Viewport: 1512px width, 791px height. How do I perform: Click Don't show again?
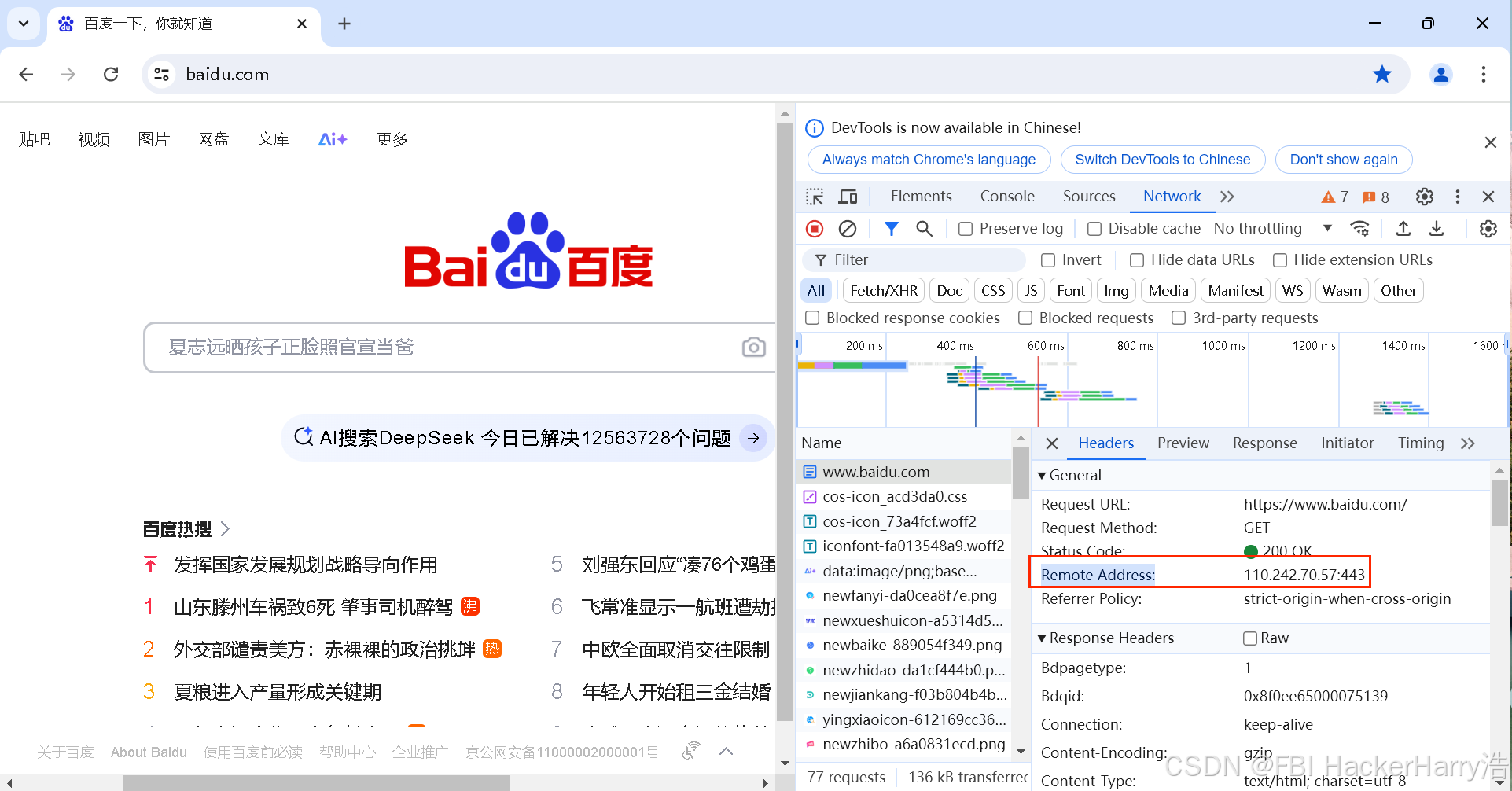(x=1344, y=160)
